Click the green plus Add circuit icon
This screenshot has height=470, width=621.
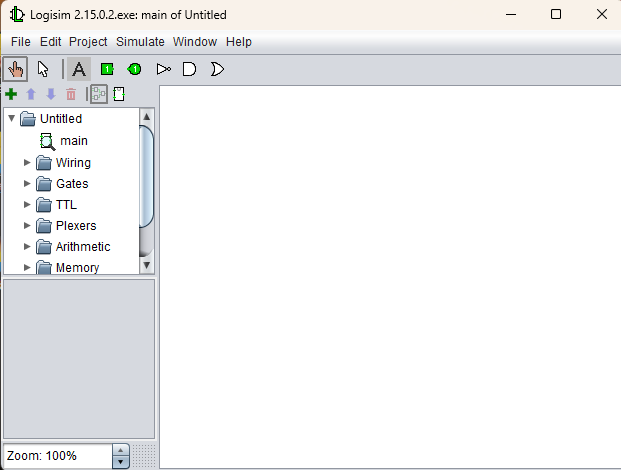(x=11, y=94)
